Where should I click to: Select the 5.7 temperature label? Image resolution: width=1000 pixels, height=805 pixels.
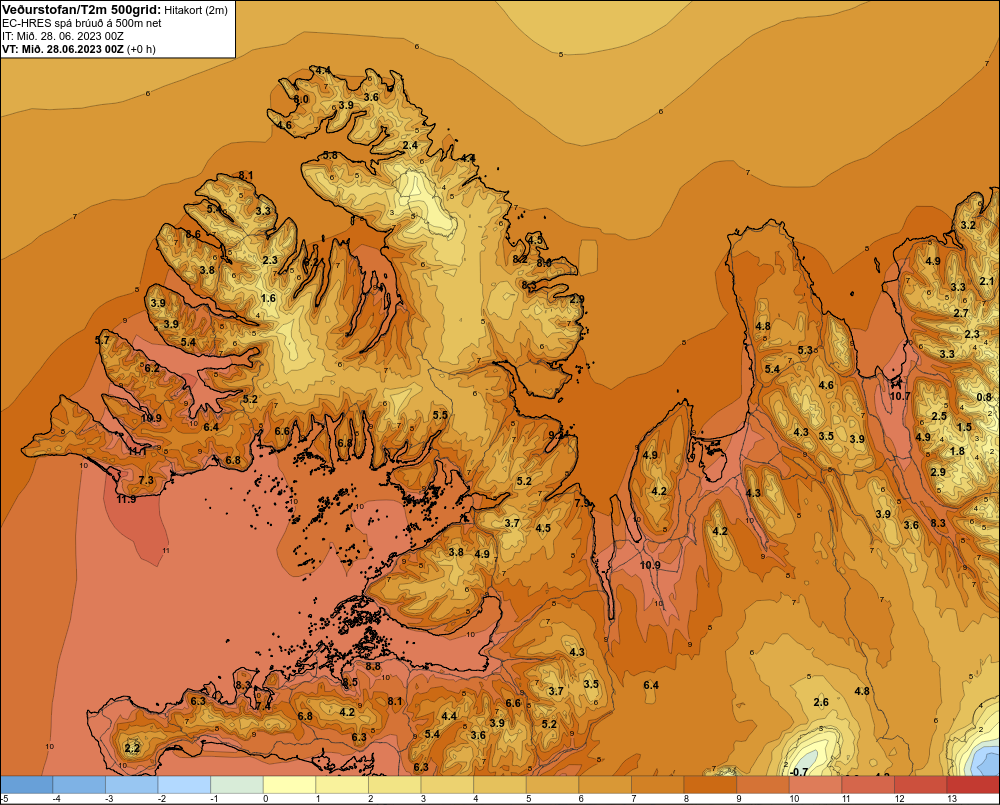coord(103,340)
